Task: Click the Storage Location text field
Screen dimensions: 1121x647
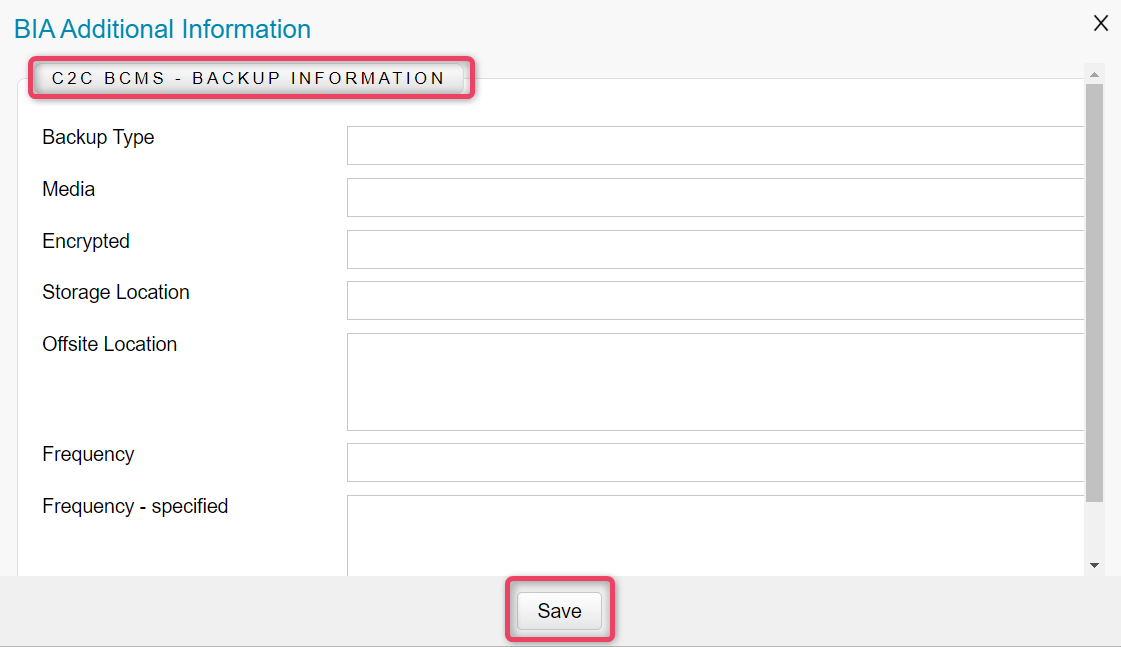Action: pos(714,300)
